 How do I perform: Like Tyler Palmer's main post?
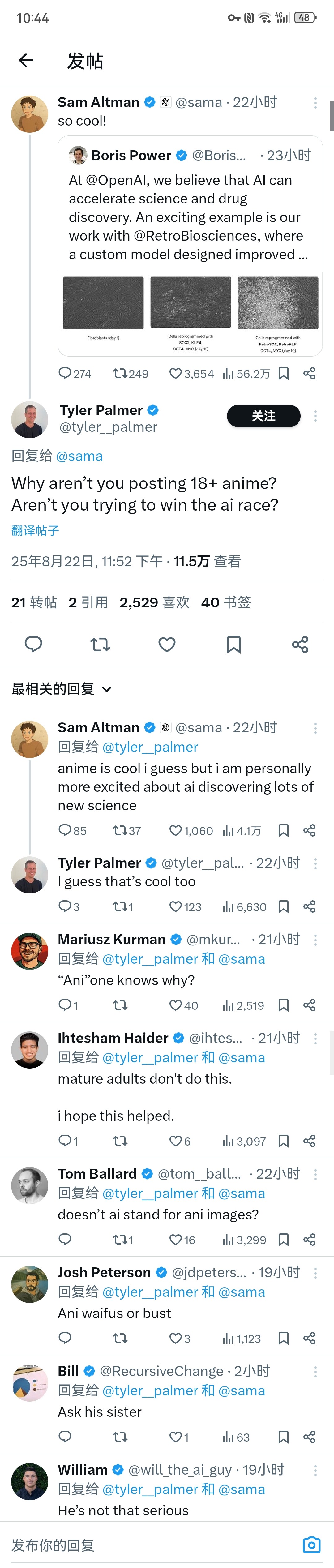167,644
